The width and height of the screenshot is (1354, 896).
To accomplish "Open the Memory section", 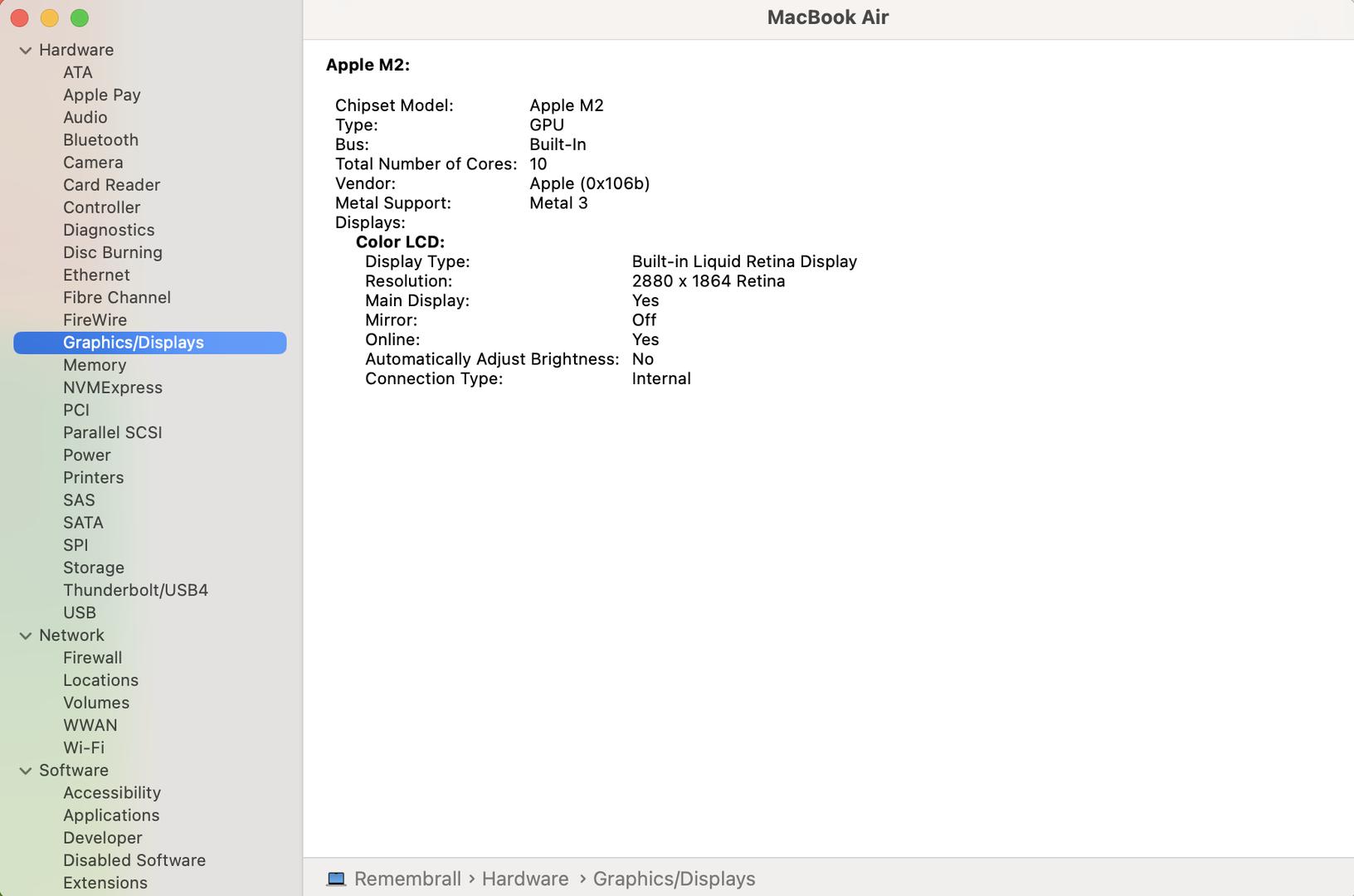I will coord(95,365).
